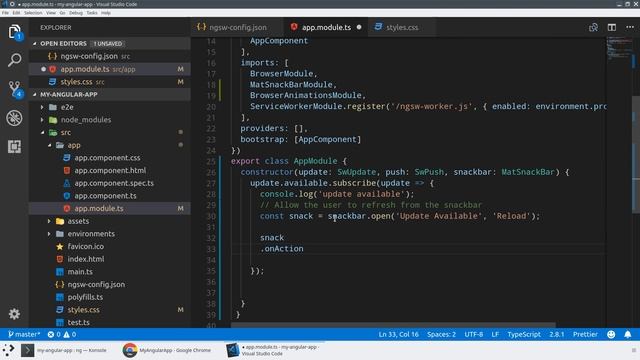This screenshot has height=360, width=640.
Task: Open app.component.html file
Action: click(109, 170)
